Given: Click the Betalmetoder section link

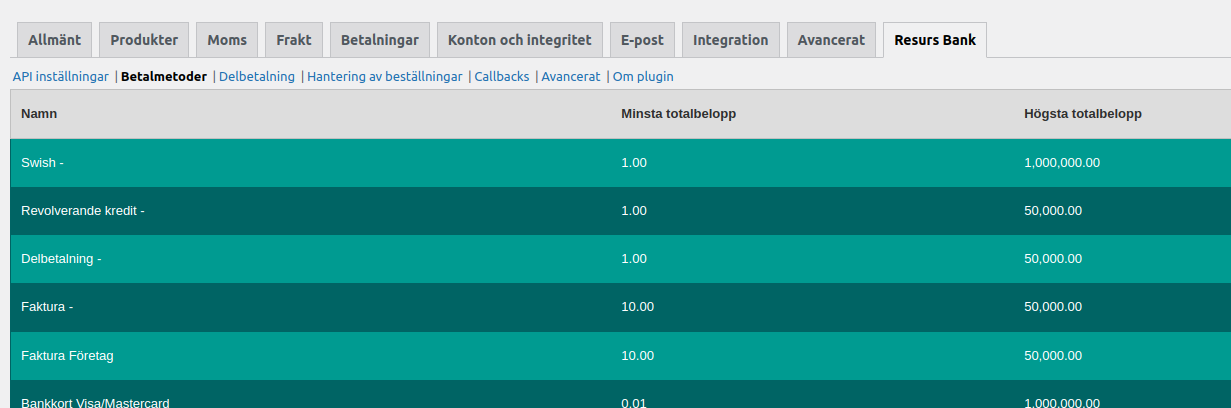Looking at the screenshot, I should [164, 76].
